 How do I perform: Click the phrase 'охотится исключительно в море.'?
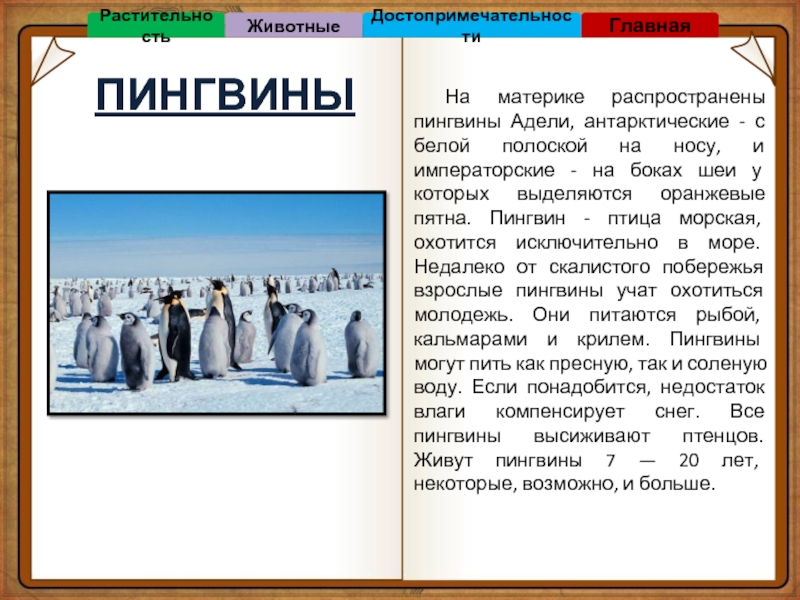[x=587, y=242]
